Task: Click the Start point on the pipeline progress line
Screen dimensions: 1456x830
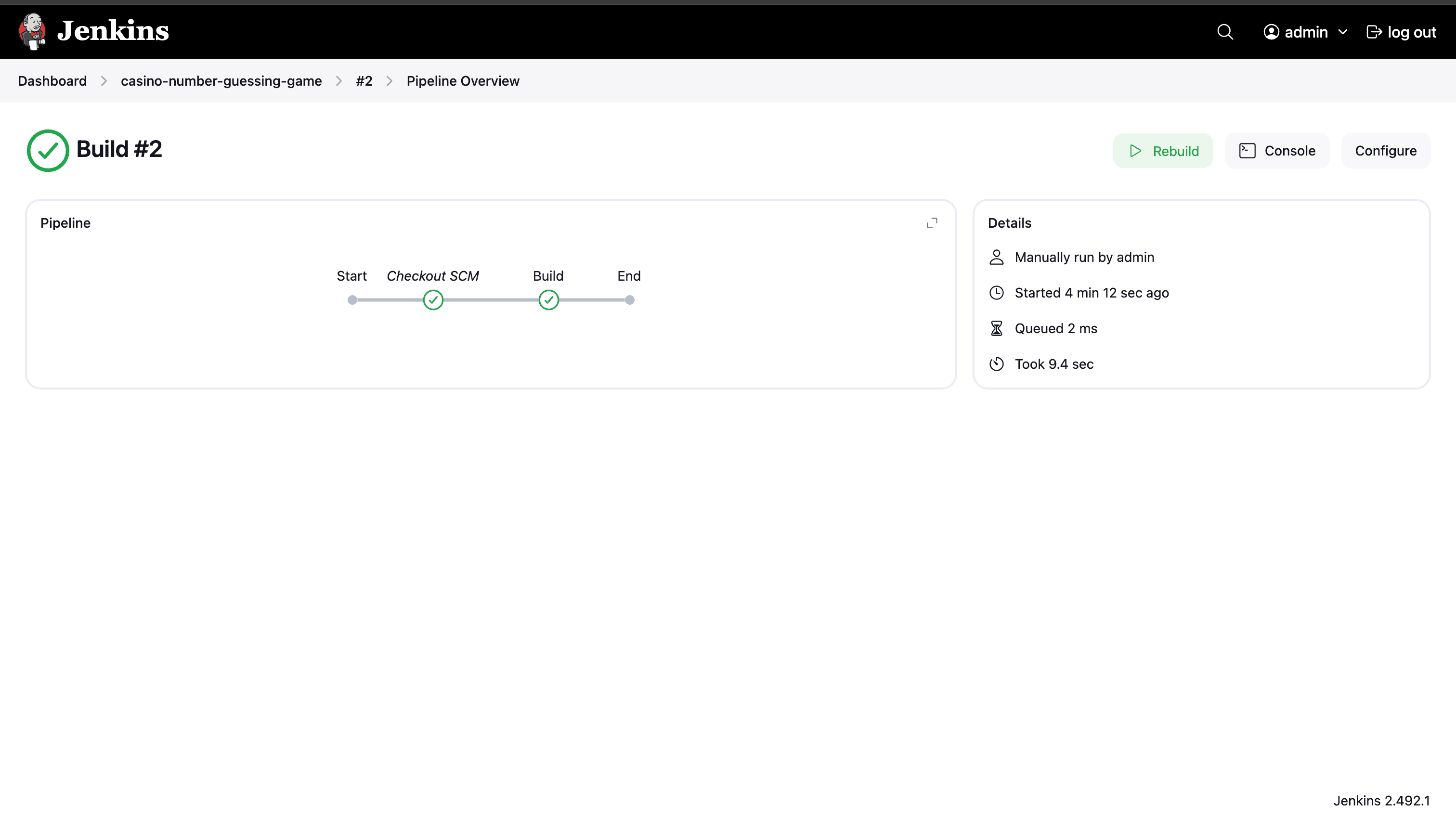Action: click(x=352, y=300)
